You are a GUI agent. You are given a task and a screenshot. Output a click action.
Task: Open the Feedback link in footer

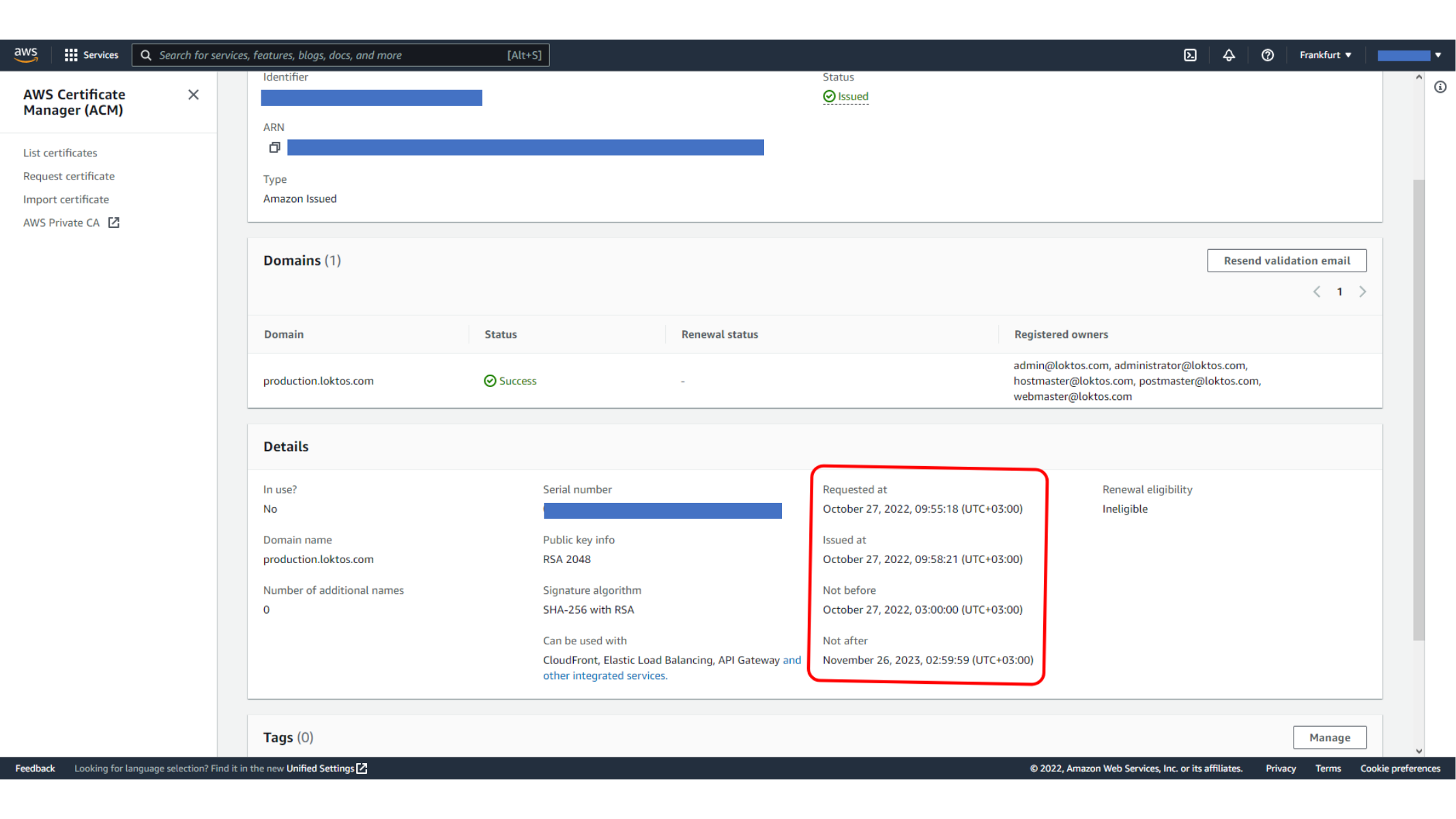35,768
